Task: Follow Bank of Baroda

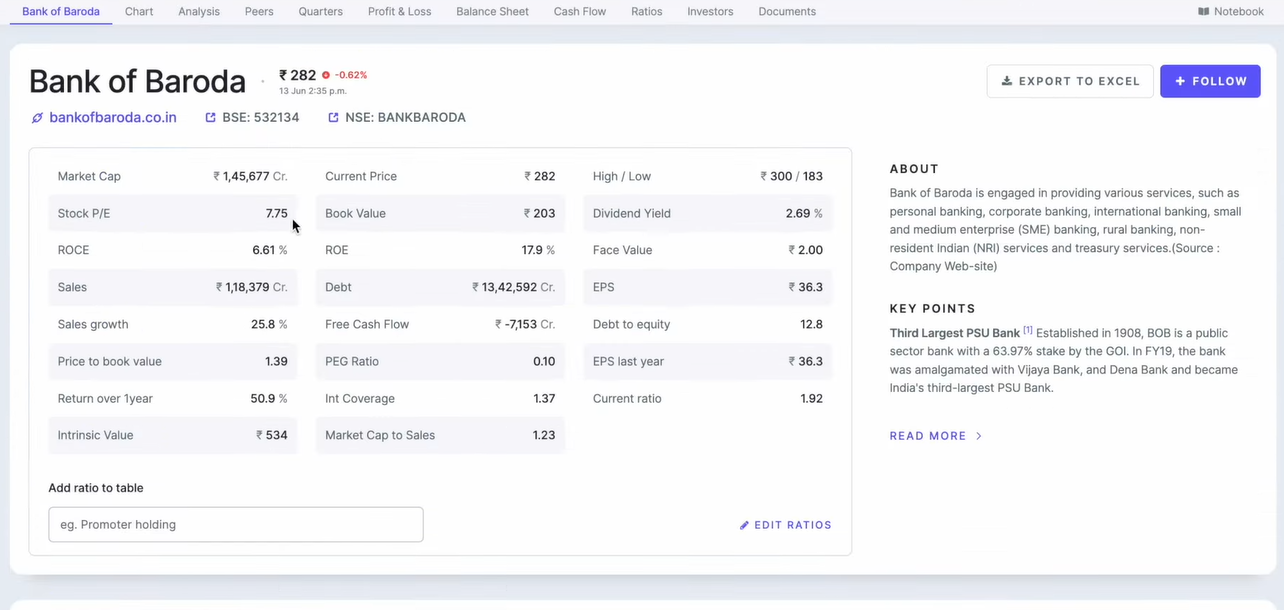Action: coord(1210,81)
